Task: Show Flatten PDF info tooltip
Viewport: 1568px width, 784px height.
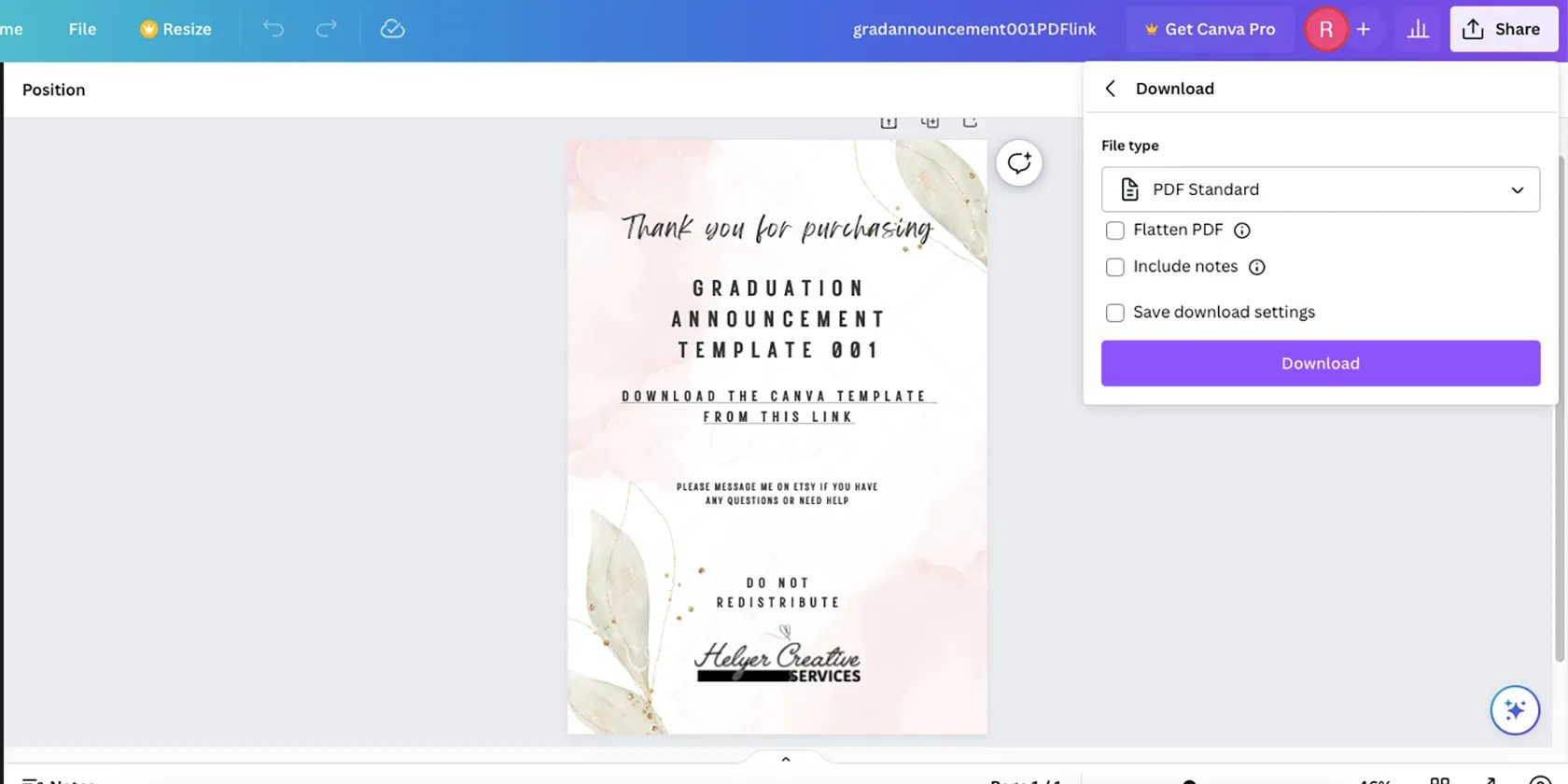Action: point(1242,231)
